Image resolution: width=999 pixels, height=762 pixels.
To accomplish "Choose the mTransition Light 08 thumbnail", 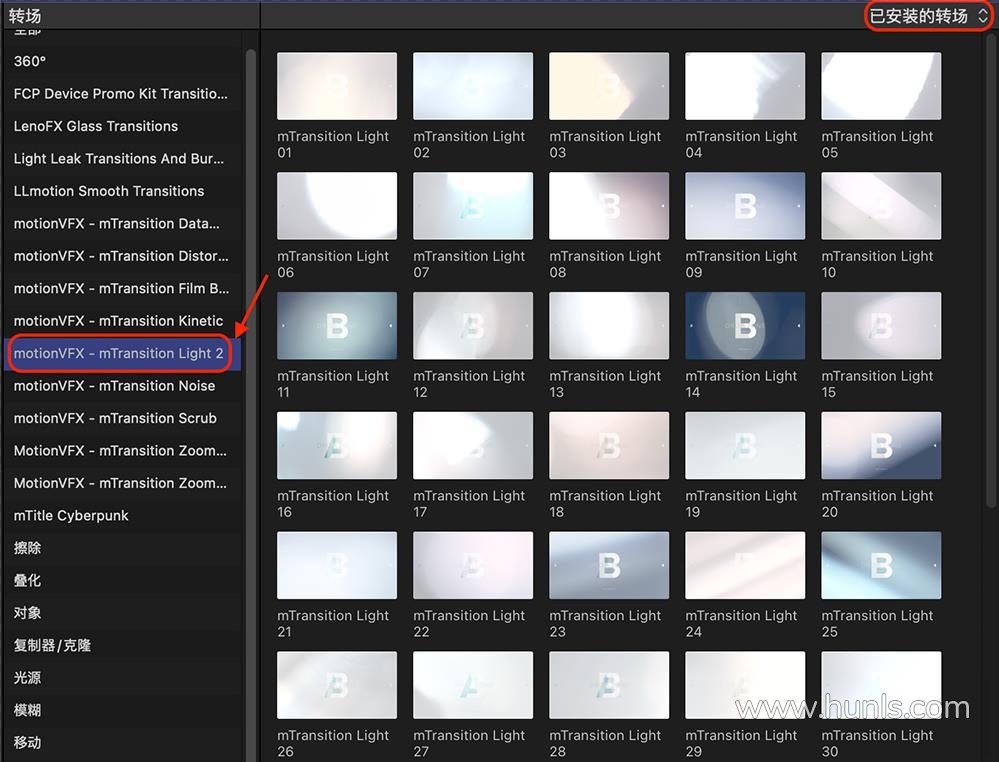I will [x=609, y=206].
